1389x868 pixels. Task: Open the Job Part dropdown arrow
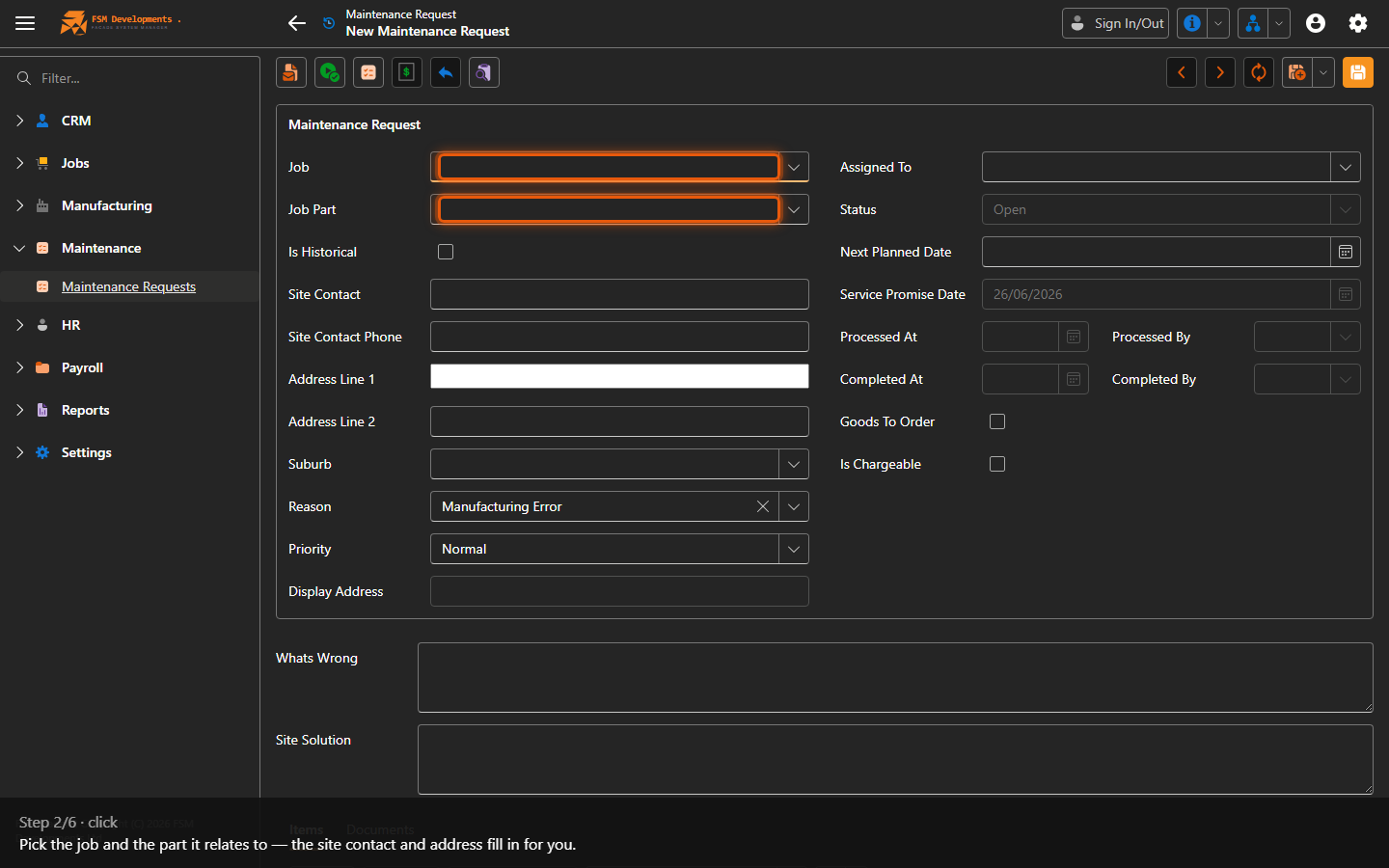point(794,209)
